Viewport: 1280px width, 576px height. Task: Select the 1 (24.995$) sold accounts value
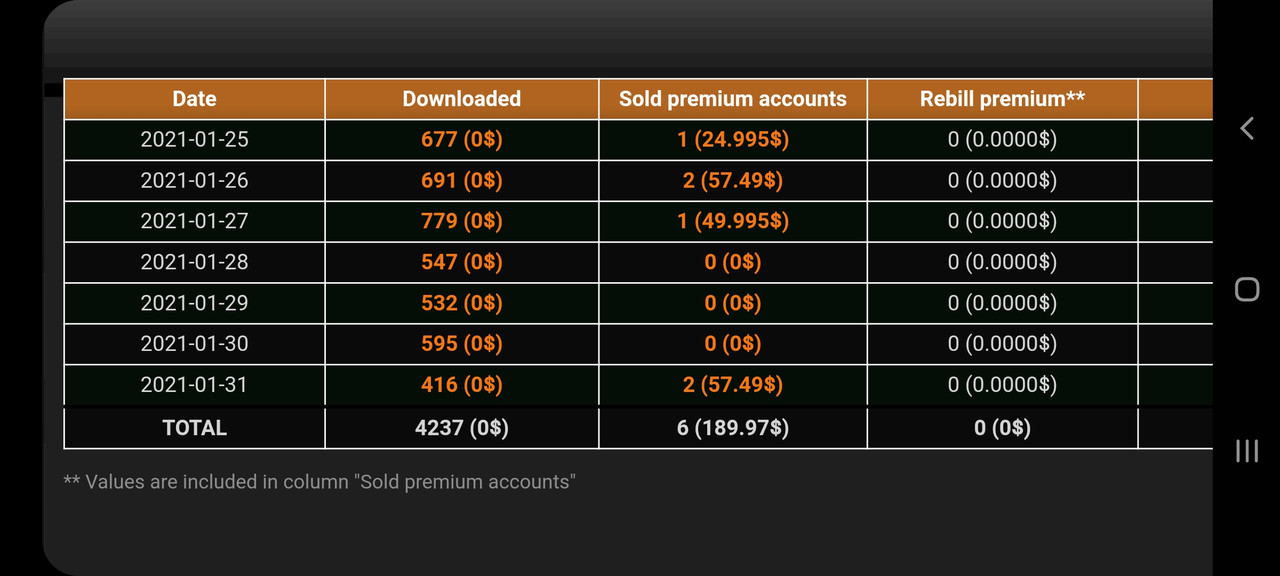[x=732, y=140]
